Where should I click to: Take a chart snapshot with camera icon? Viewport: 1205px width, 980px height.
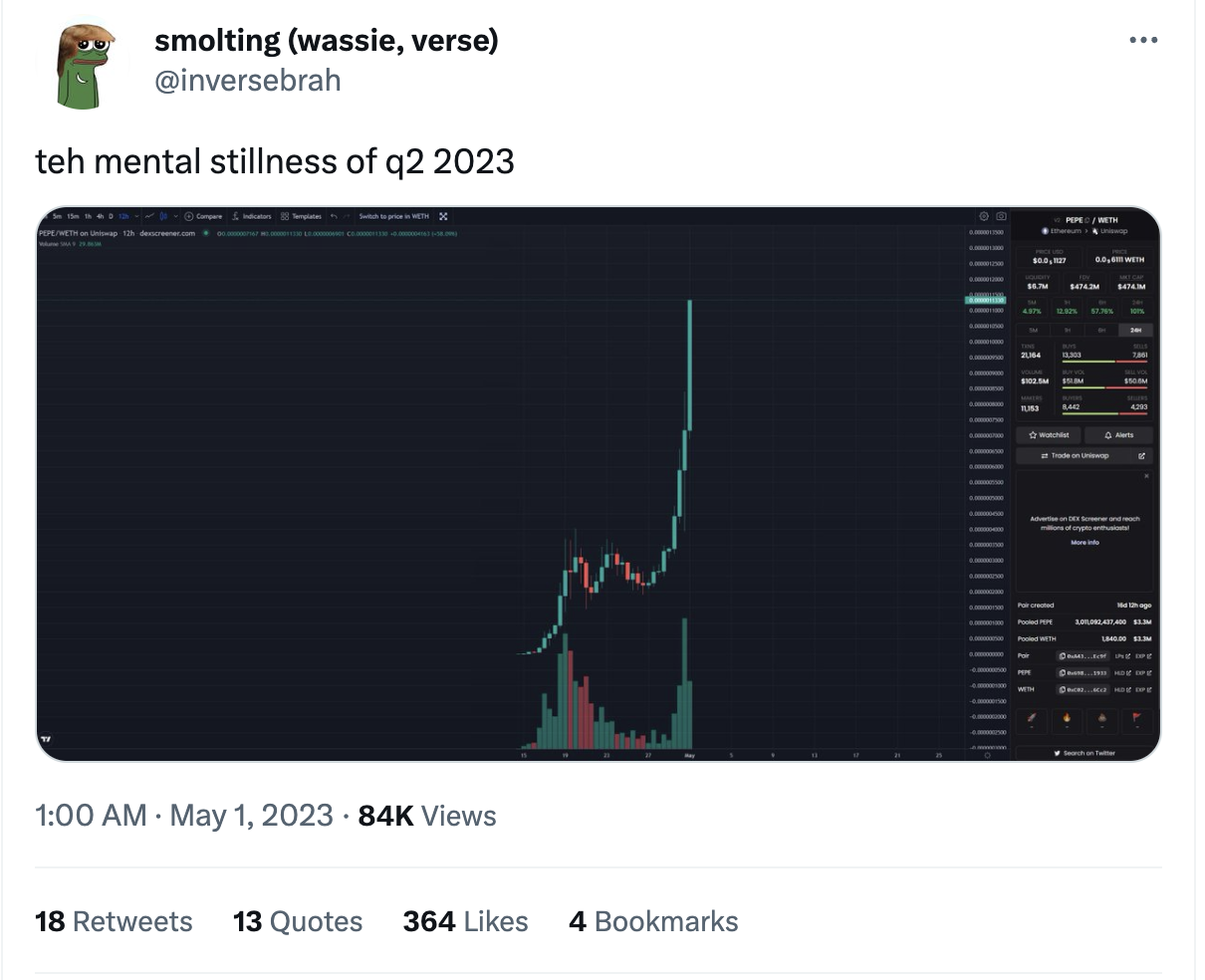[1001, 216]
